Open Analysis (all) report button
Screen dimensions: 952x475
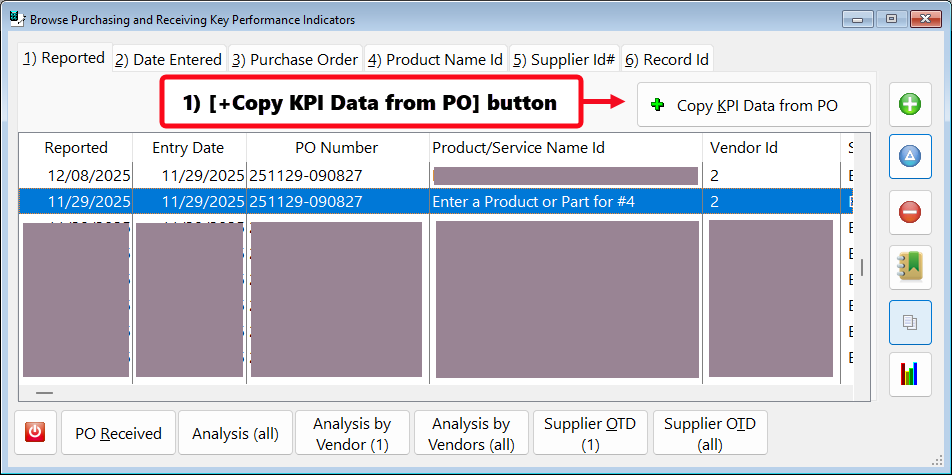point(235,433)
